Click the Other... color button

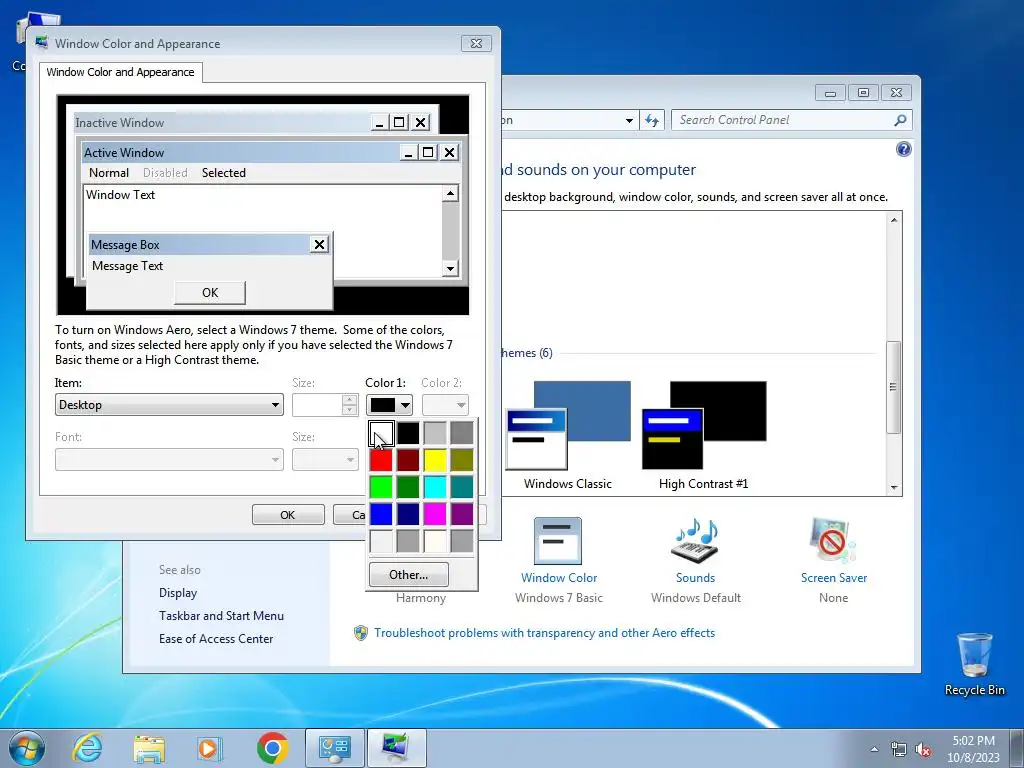coord(409,575)
